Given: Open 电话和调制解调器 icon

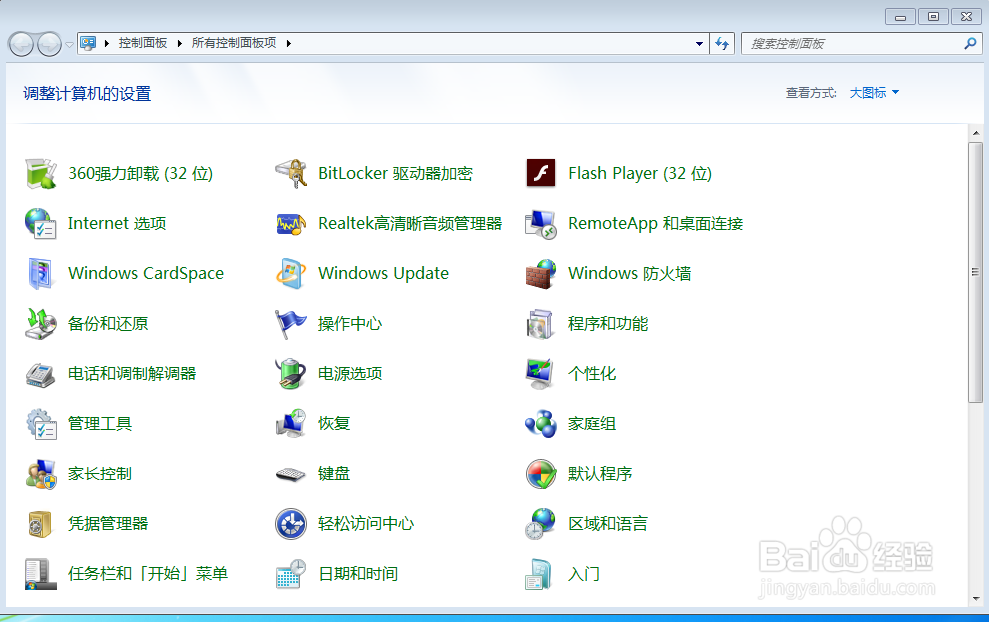Looking at the screenshot, I should pyautogui.click(x=41, y=373).
